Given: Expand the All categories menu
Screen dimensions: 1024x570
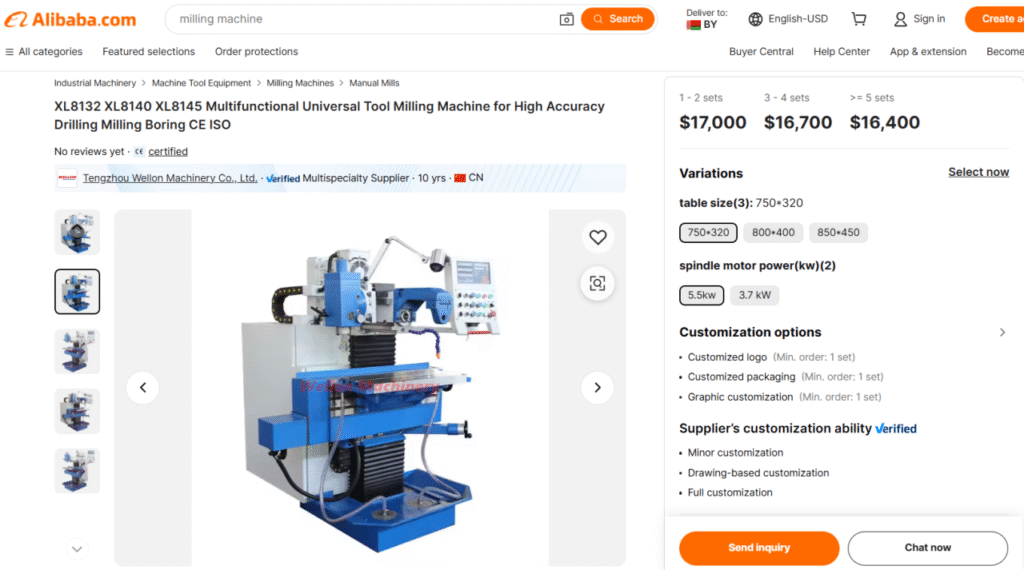Looking at the screenshot, I should click(x=44, y=52).
